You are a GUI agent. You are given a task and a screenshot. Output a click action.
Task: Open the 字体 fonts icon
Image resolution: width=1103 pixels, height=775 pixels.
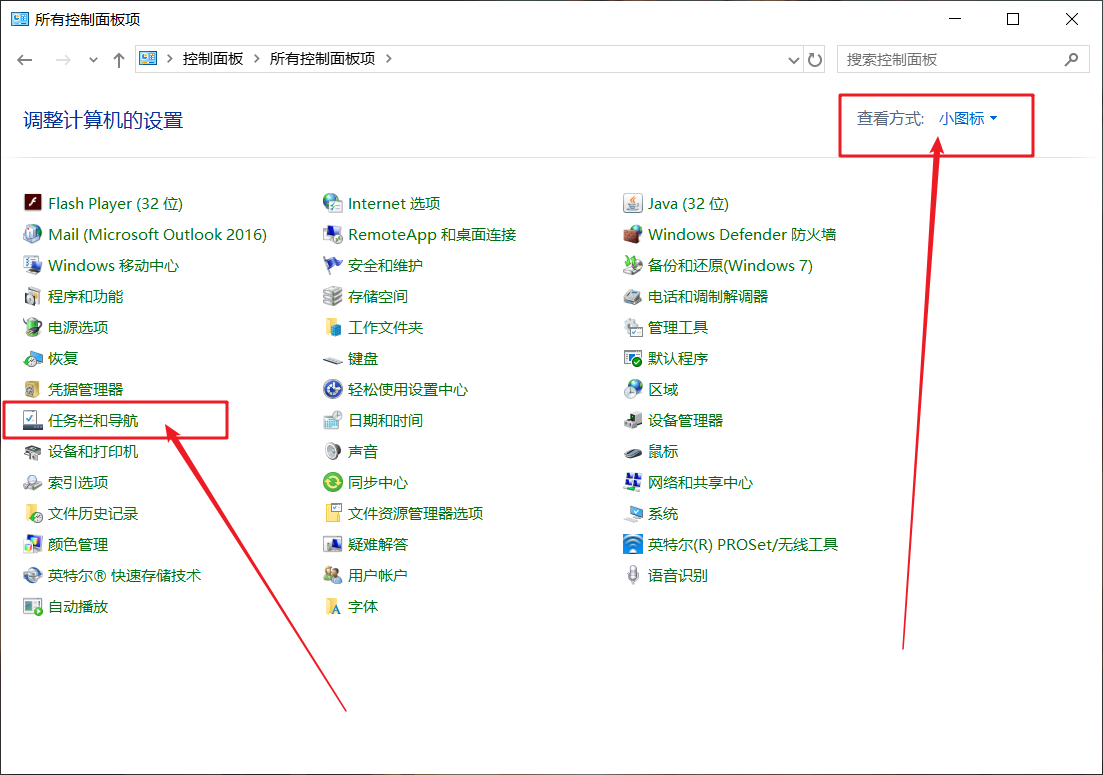point(333,606)
